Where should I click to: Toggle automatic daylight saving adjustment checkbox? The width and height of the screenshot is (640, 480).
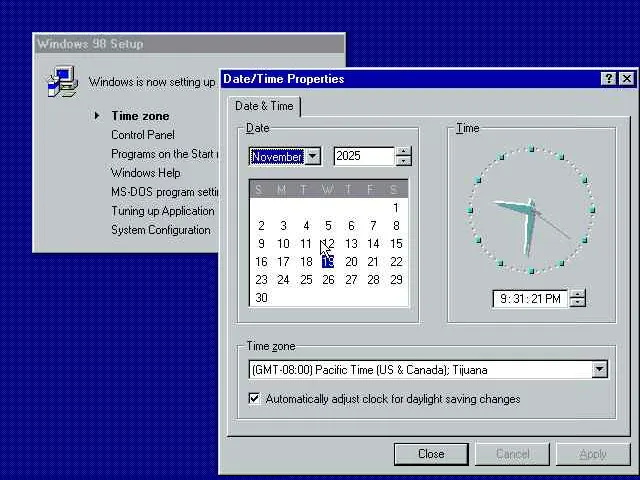coord(254,398)
